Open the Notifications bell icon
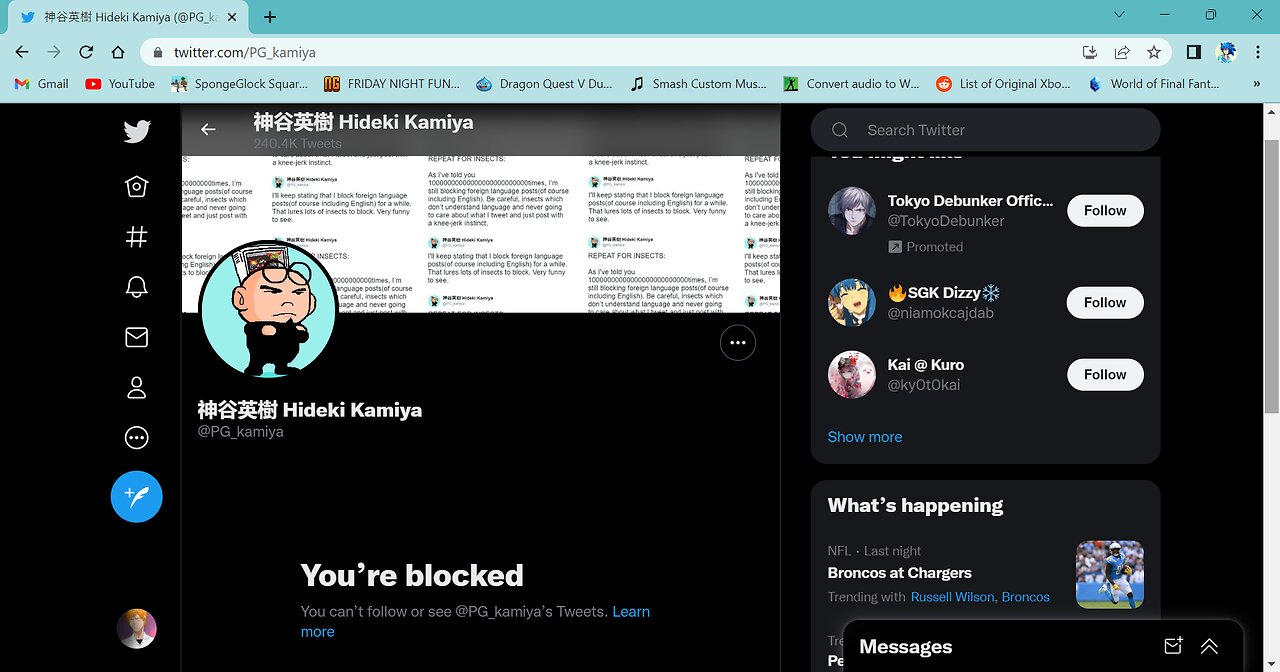 [x=137, y=287]
